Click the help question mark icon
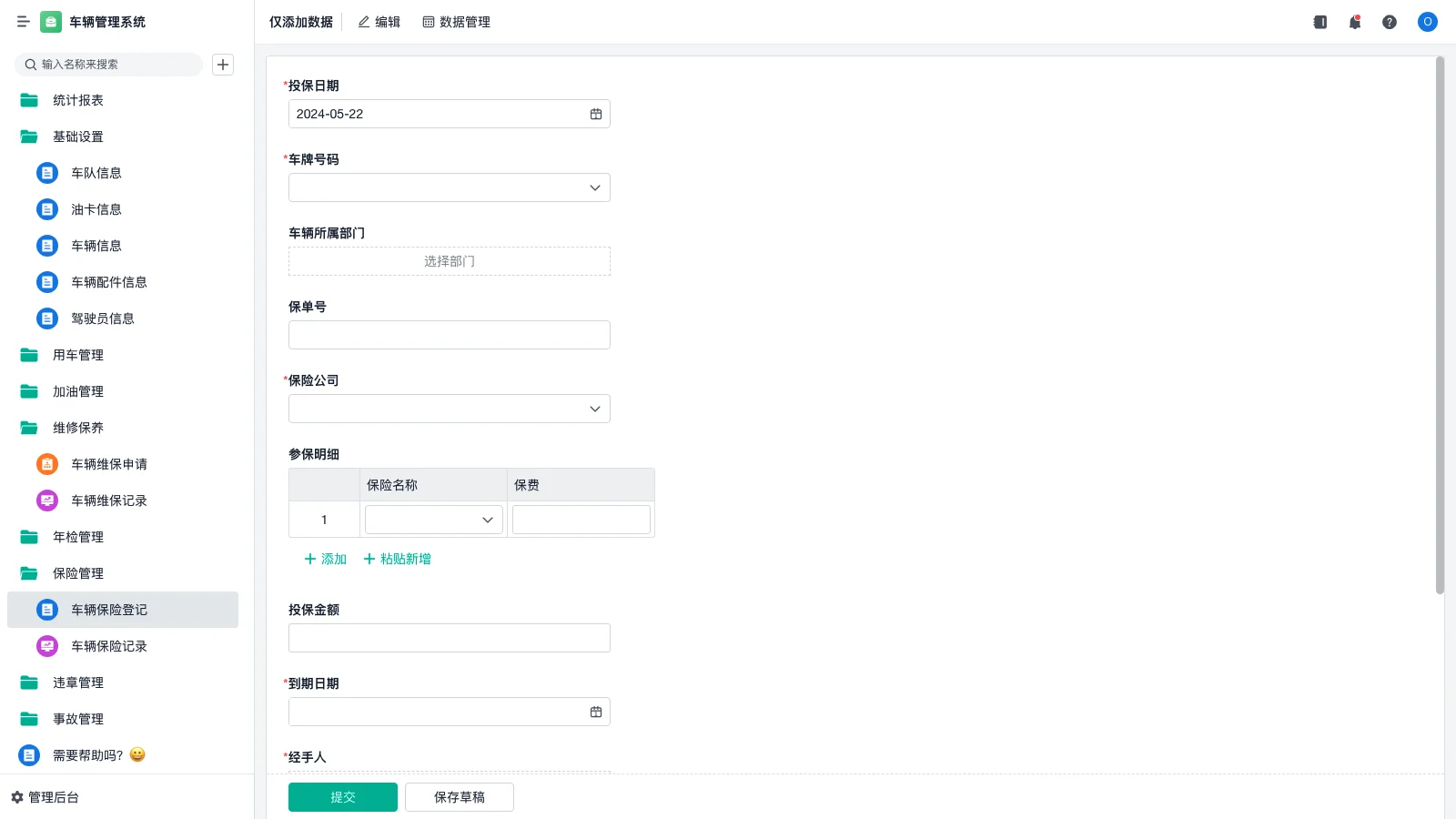Image resolution: width=1456 pixels, height=819 pixels. tap(1390, 22)
